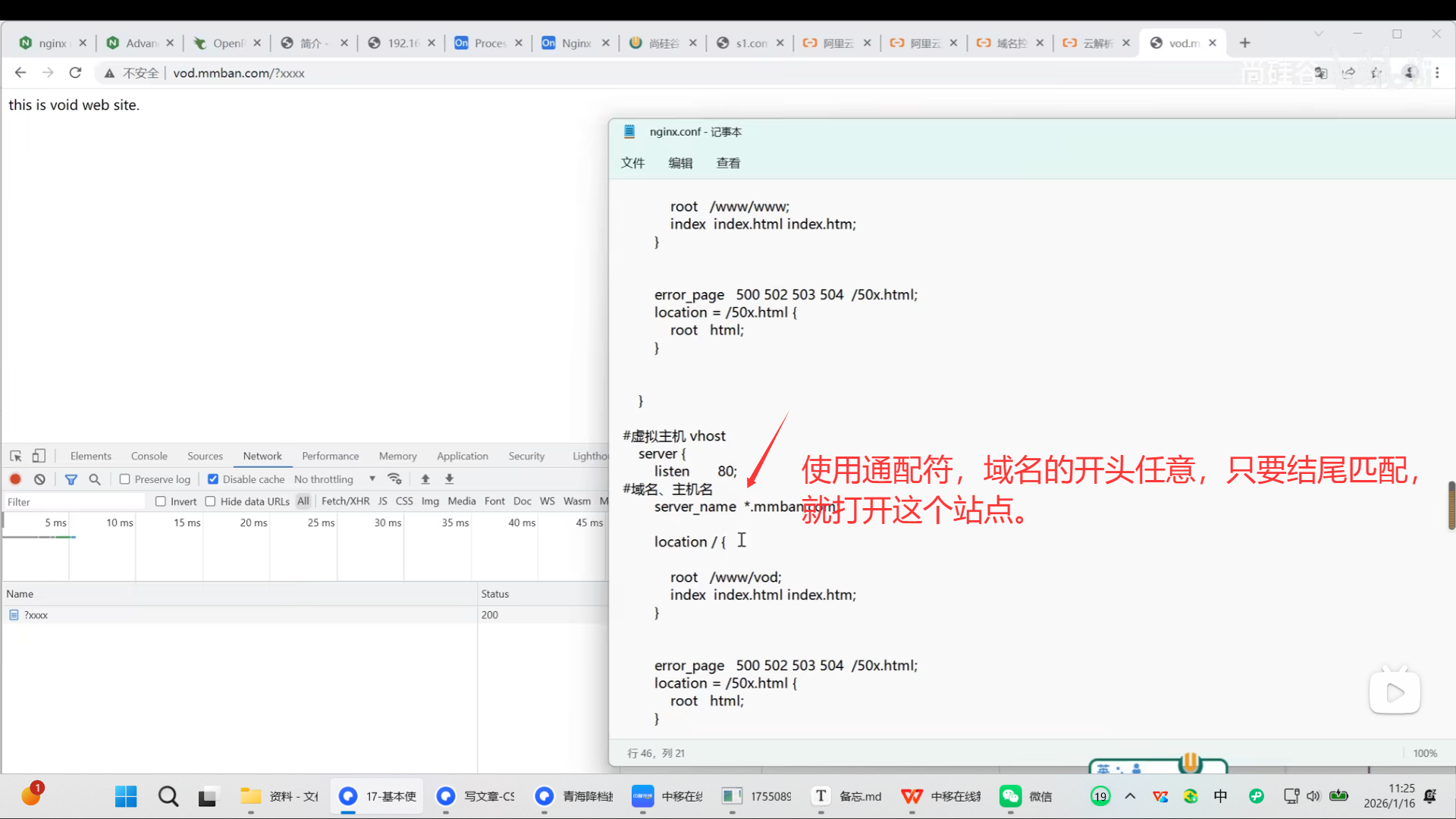This screenshot has width=1456, height=819.
Task: Expand the No throttling dropdown
Action: tap(334, 479)
